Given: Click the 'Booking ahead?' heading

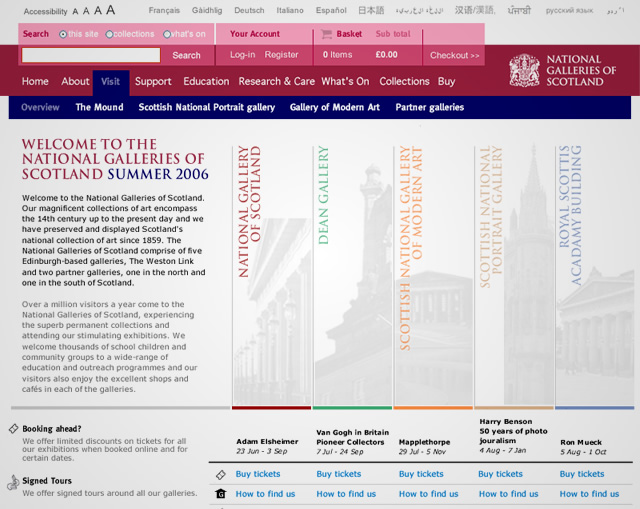Looking at the screenshot, I should pyautogui.click(x=52, y=429).
